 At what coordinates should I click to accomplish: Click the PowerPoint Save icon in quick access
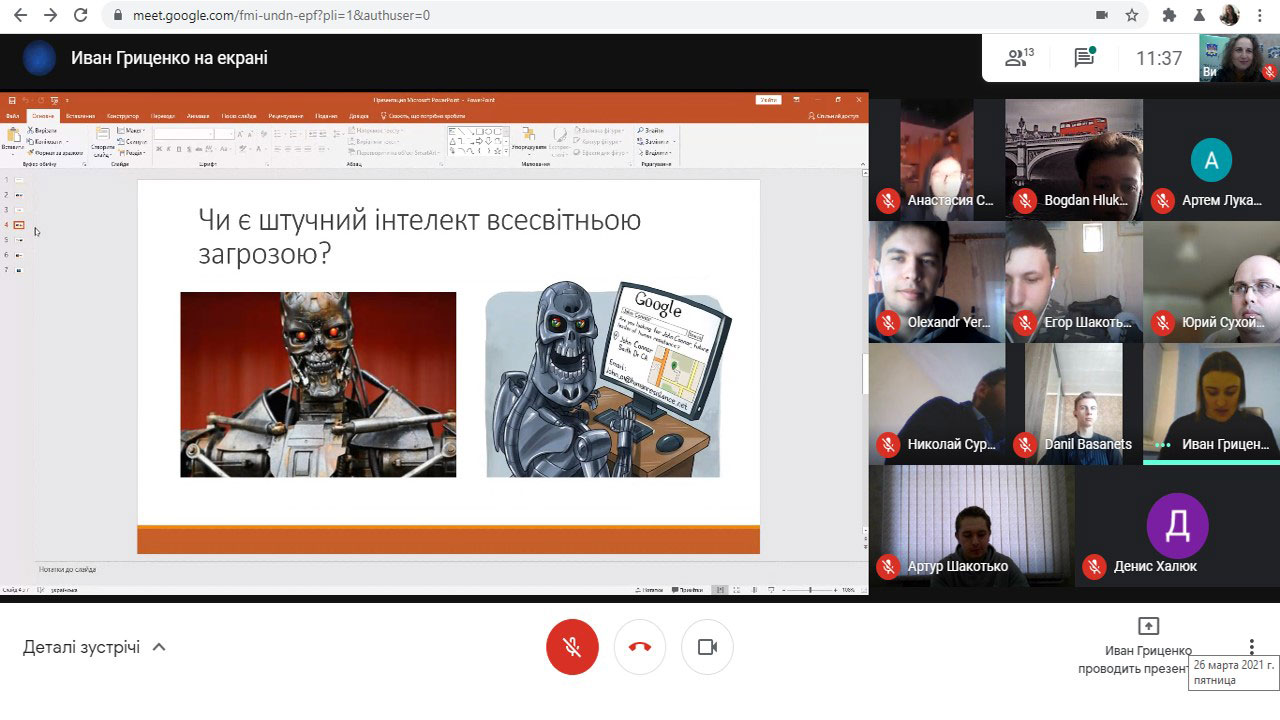coord(12,100)
